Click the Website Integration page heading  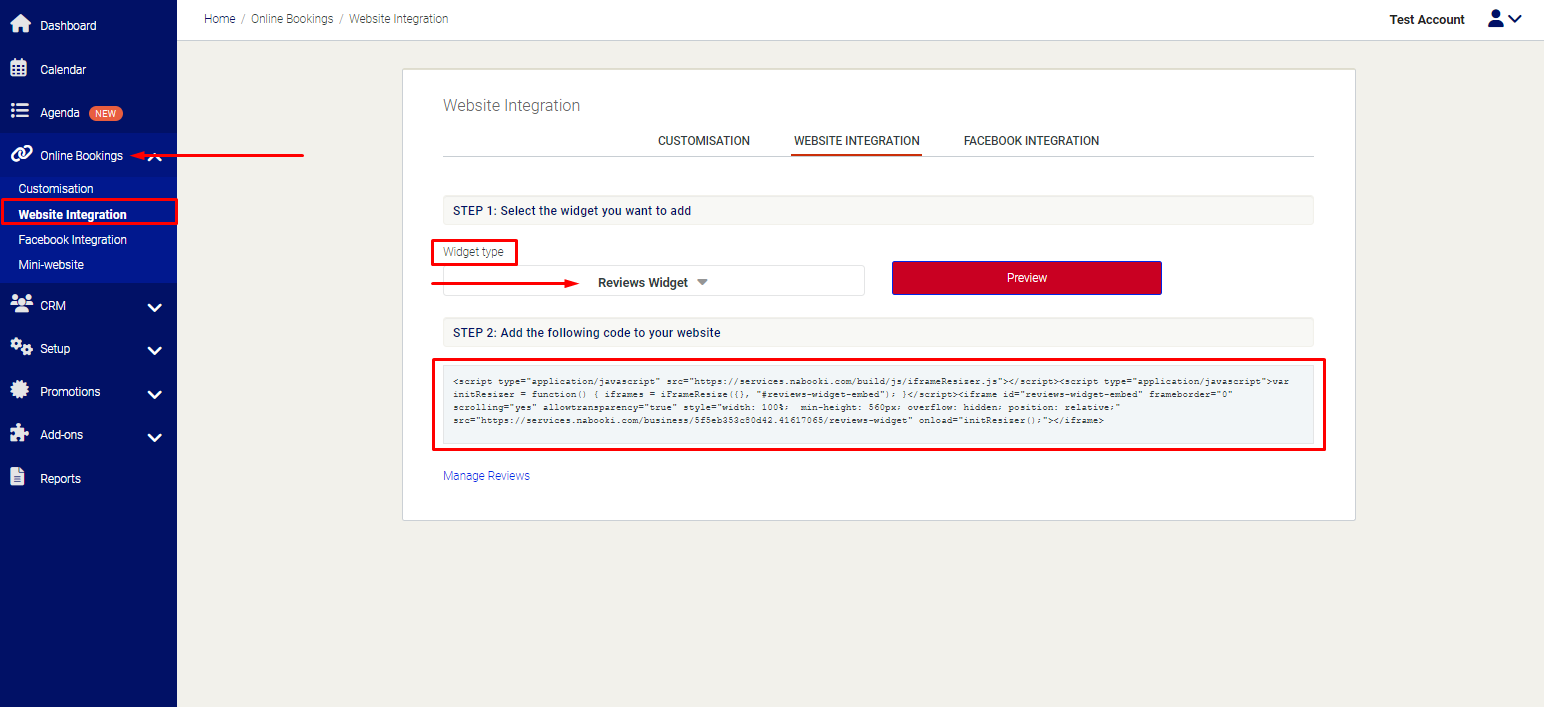point(511,106)
